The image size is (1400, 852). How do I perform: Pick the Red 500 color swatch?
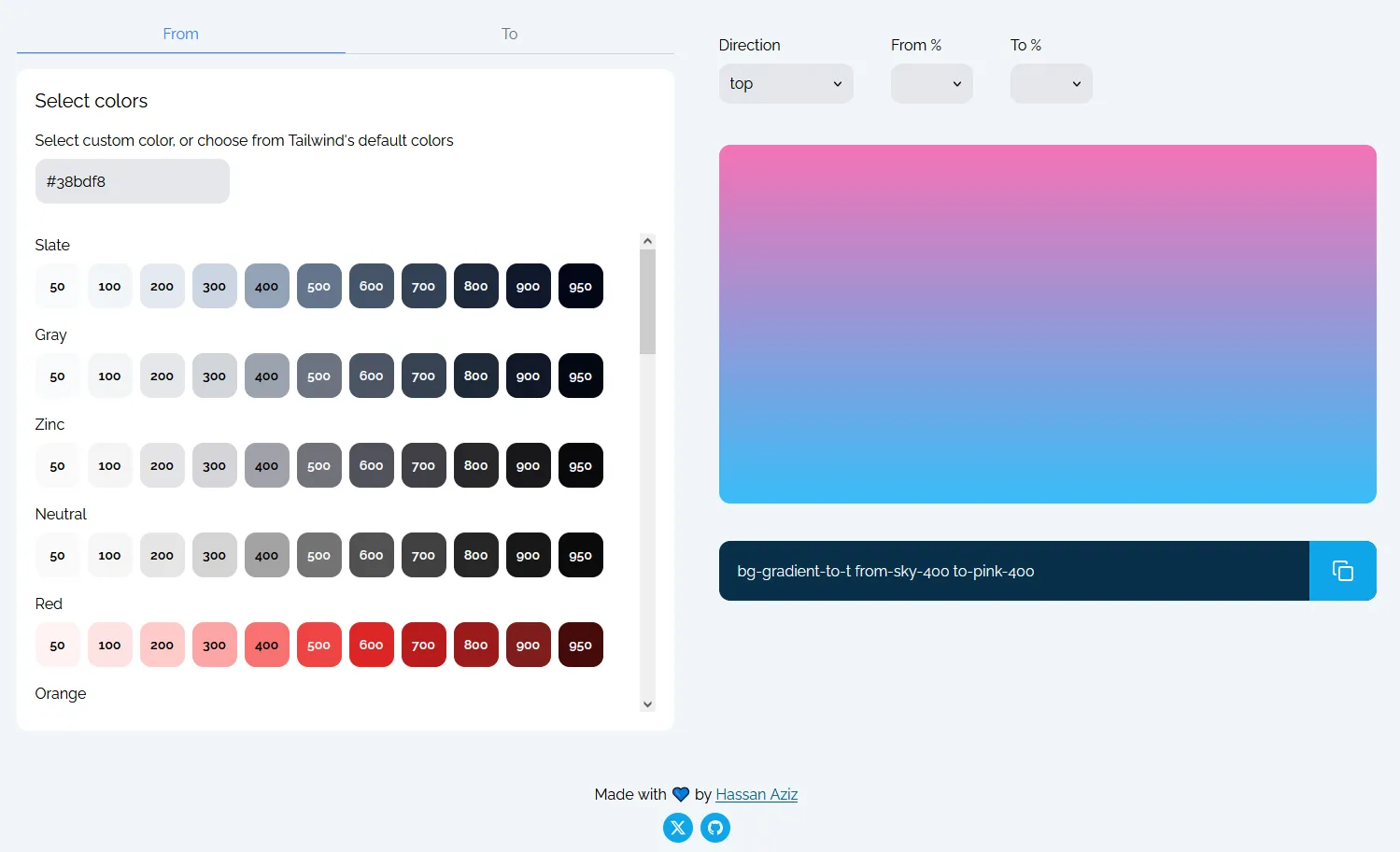pos(318,645)
